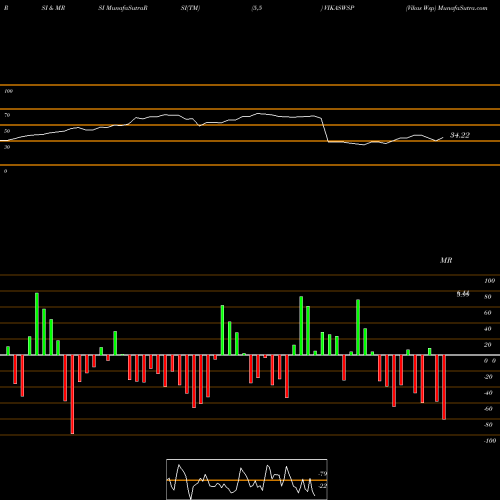Click '(Vikas Wsp) MunafaSutra.com' title text
This screenshot has width=500, height=500.
(x=446, y=8)
